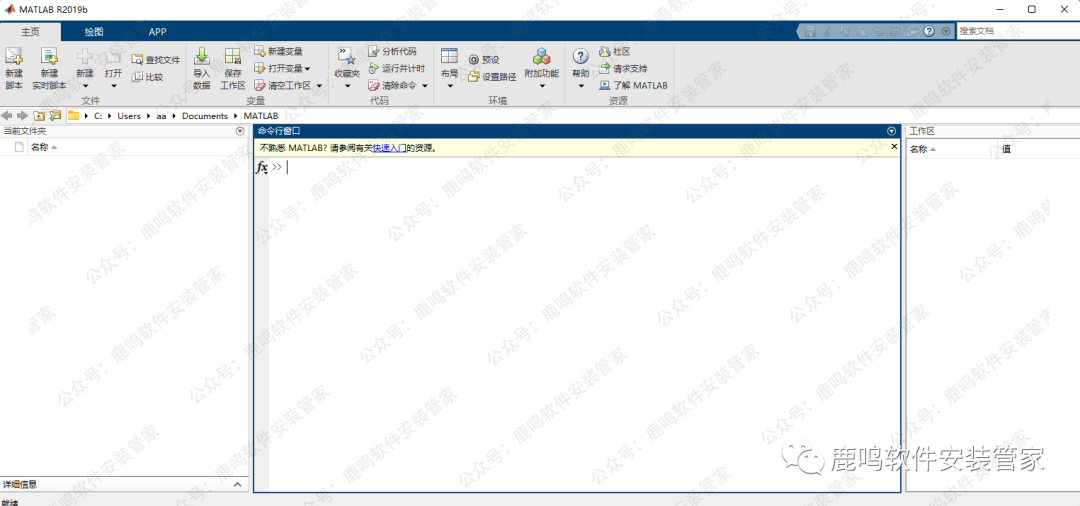This screenshot has height=506, width=1080.
Task: Expand the Favorites (收藏夹) dropdown
Action: coord(347,86)
